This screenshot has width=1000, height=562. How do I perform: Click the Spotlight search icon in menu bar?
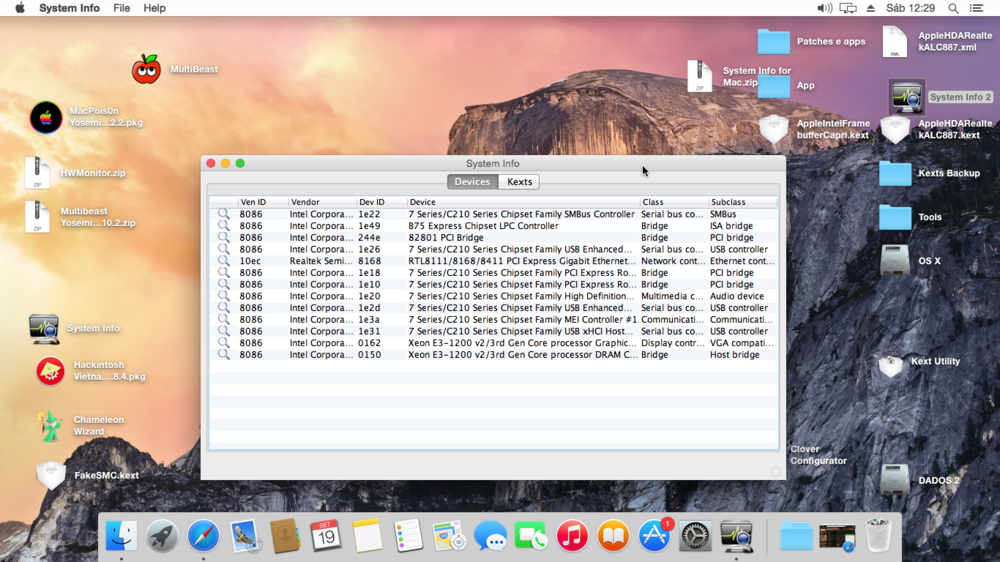[x=953, y=8]
